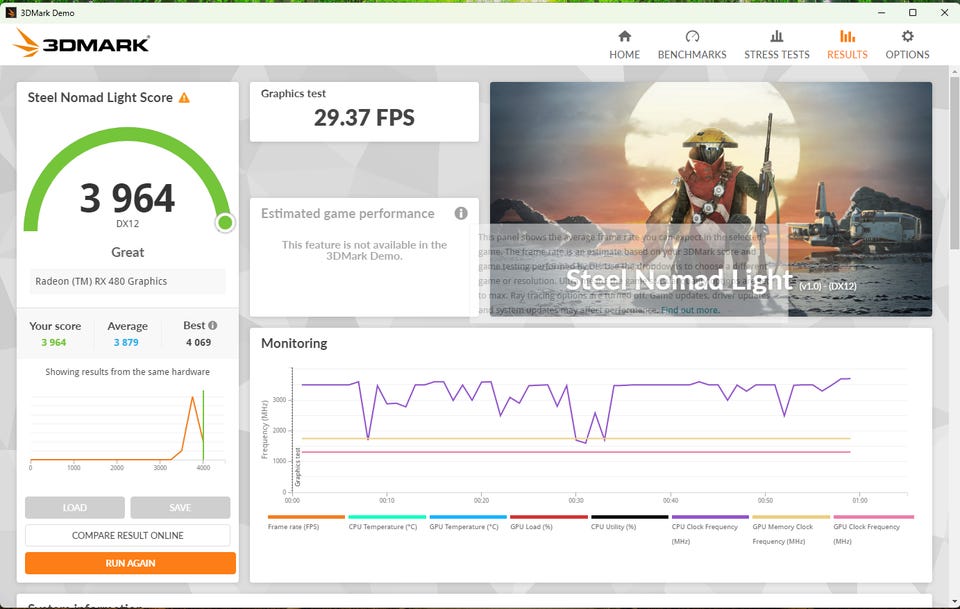
Task: Click the Steel Nomad Light benchmark image
Action: point(711,199)
